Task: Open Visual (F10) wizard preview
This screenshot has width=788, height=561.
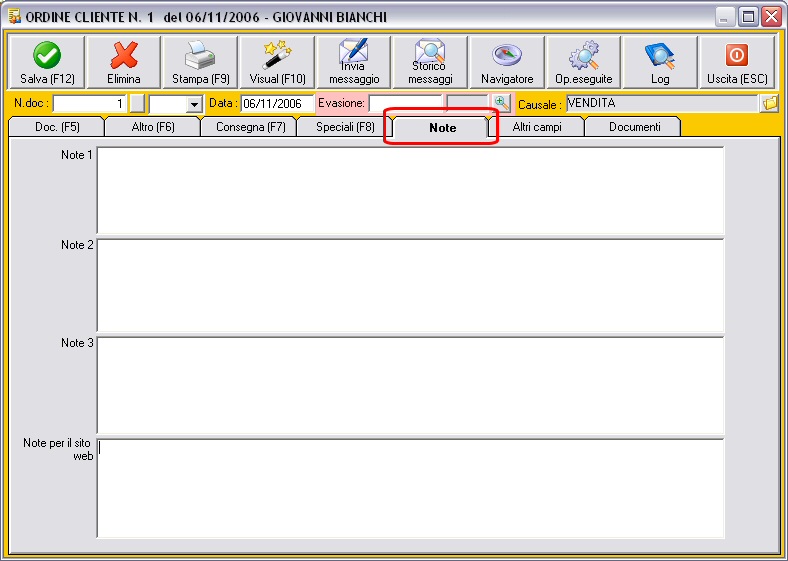Action: 277,62
